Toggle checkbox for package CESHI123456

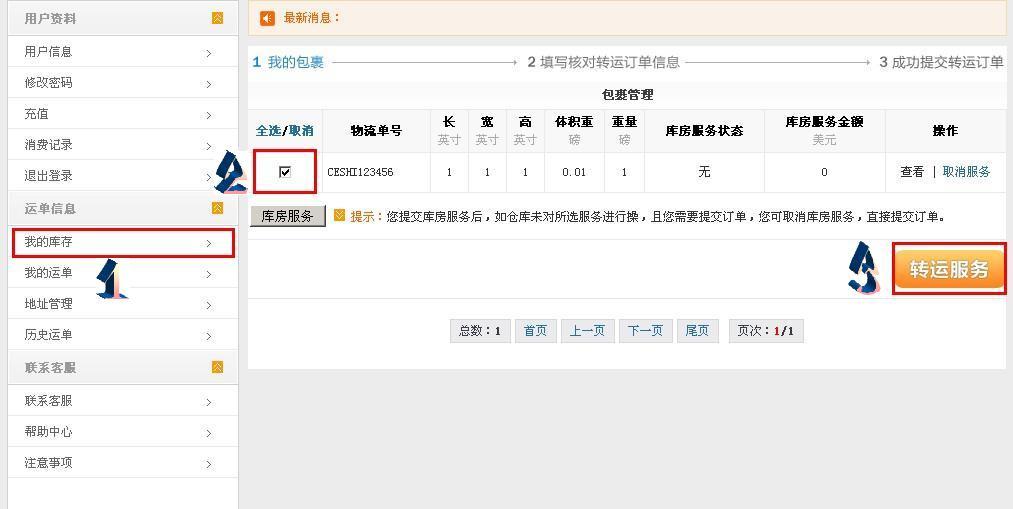click(x=285, y=172)
